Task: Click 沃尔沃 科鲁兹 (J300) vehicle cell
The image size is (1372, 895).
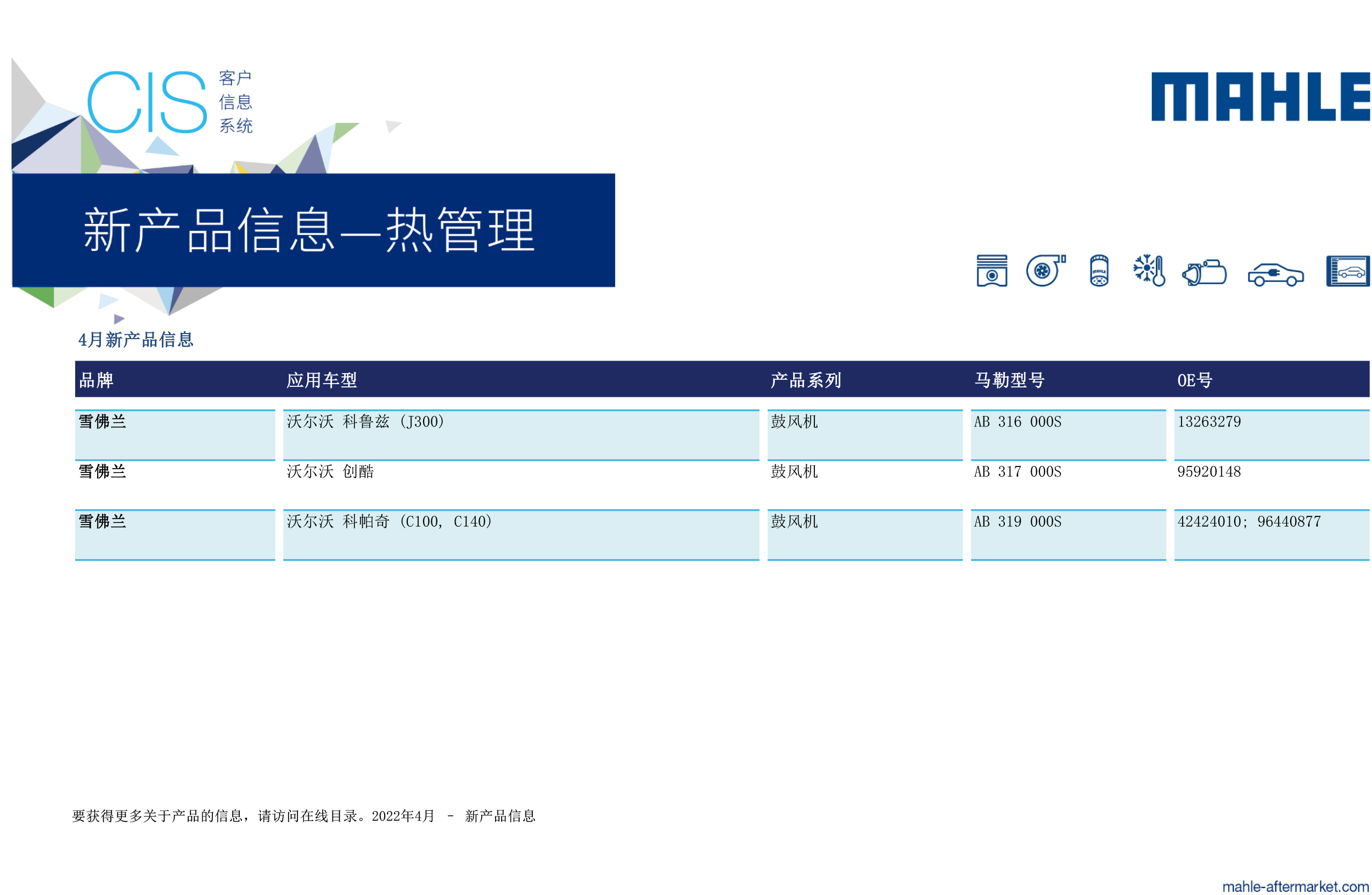Action: [x=521, y=435]
